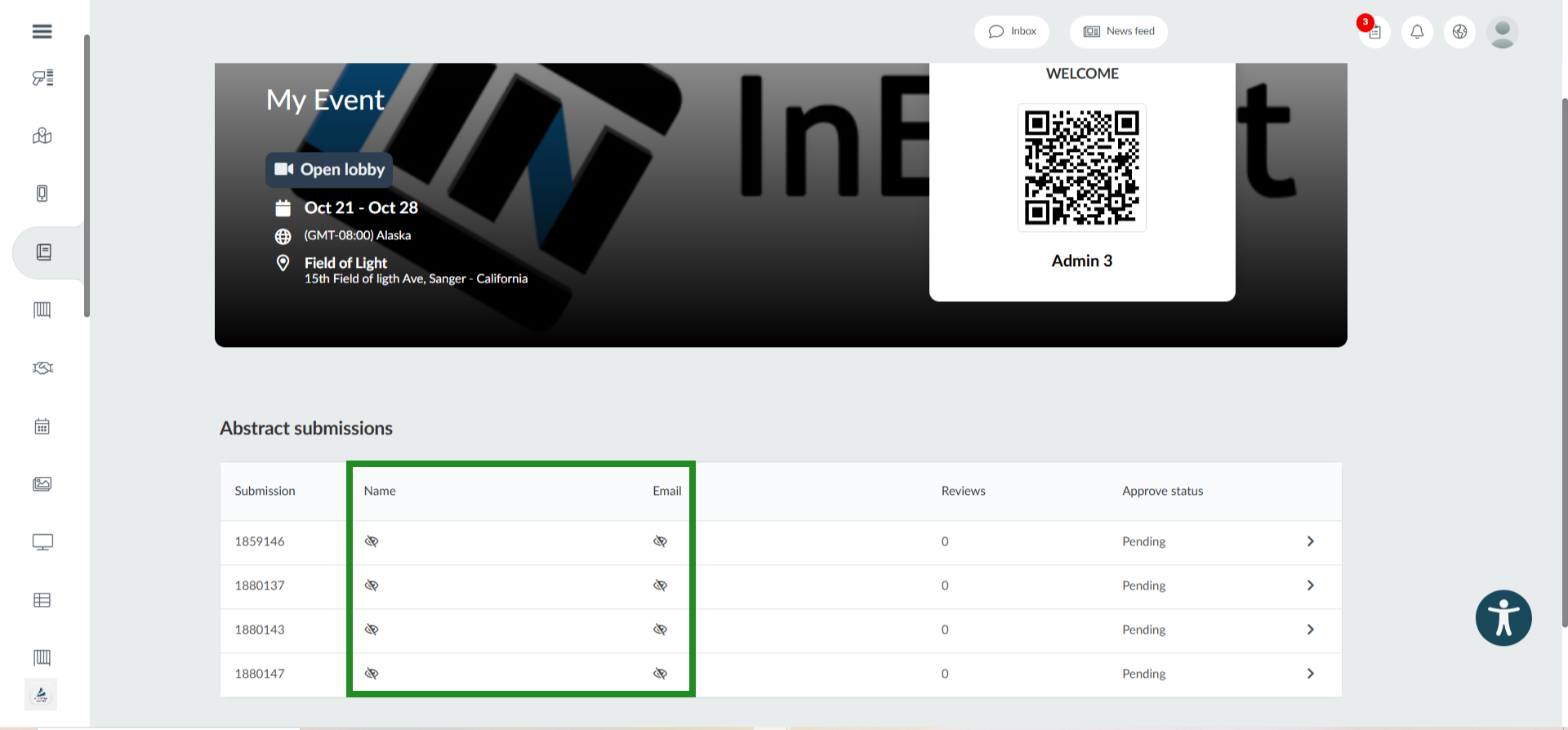The image size is (1568, 730).
Task: Click the Abstract submissions heading
Action: 306,428
